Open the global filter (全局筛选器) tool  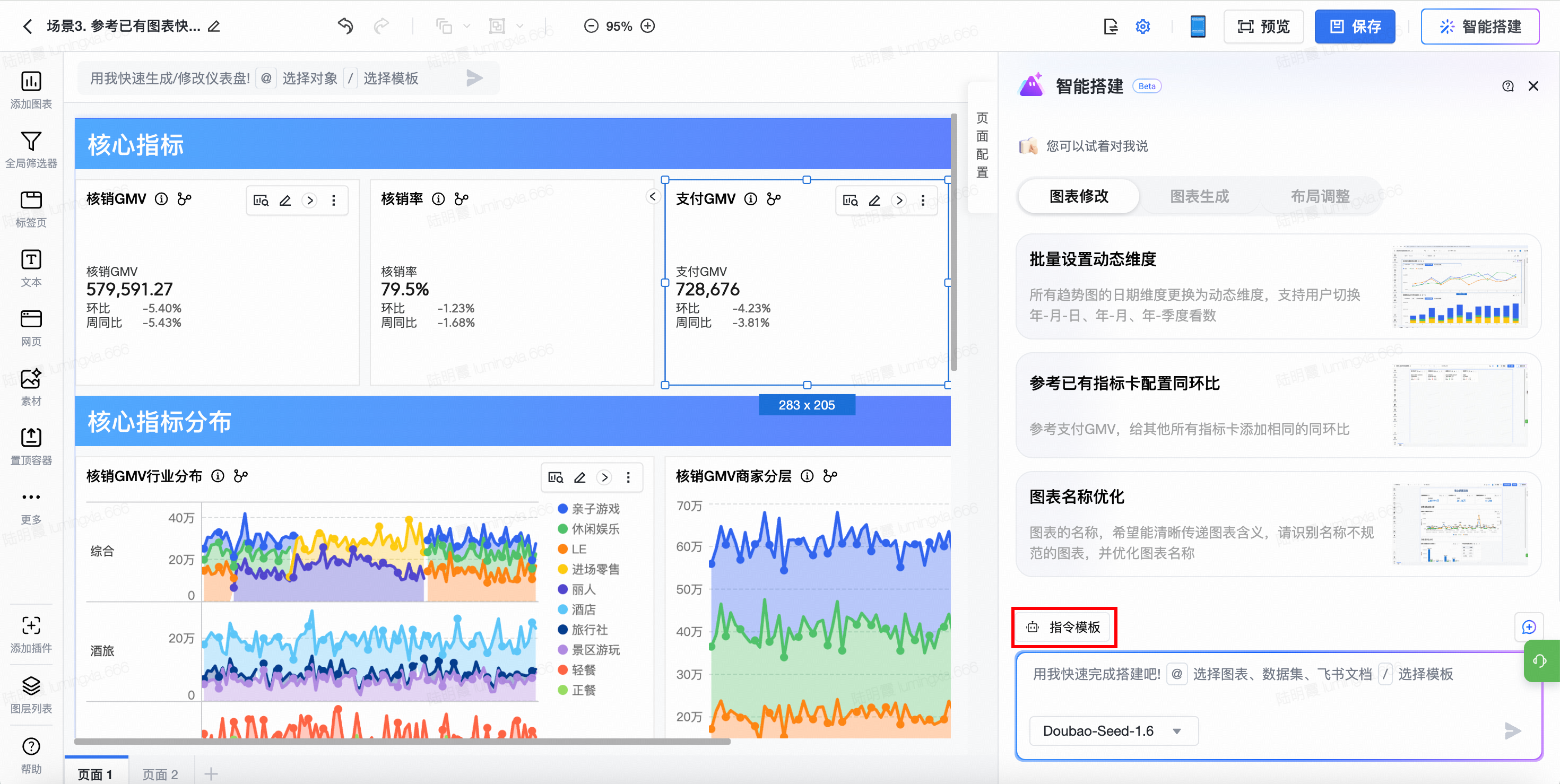31,141
